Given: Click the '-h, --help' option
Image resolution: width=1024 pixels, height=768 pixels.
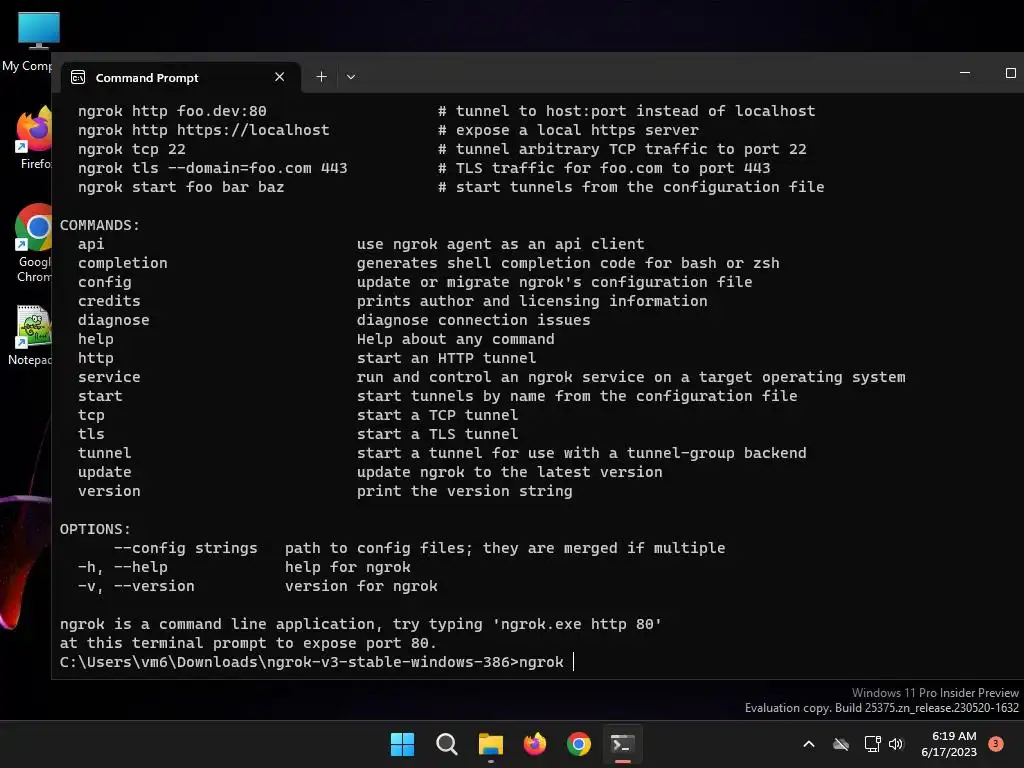Looking at the screenshot, I should [123, 567].
